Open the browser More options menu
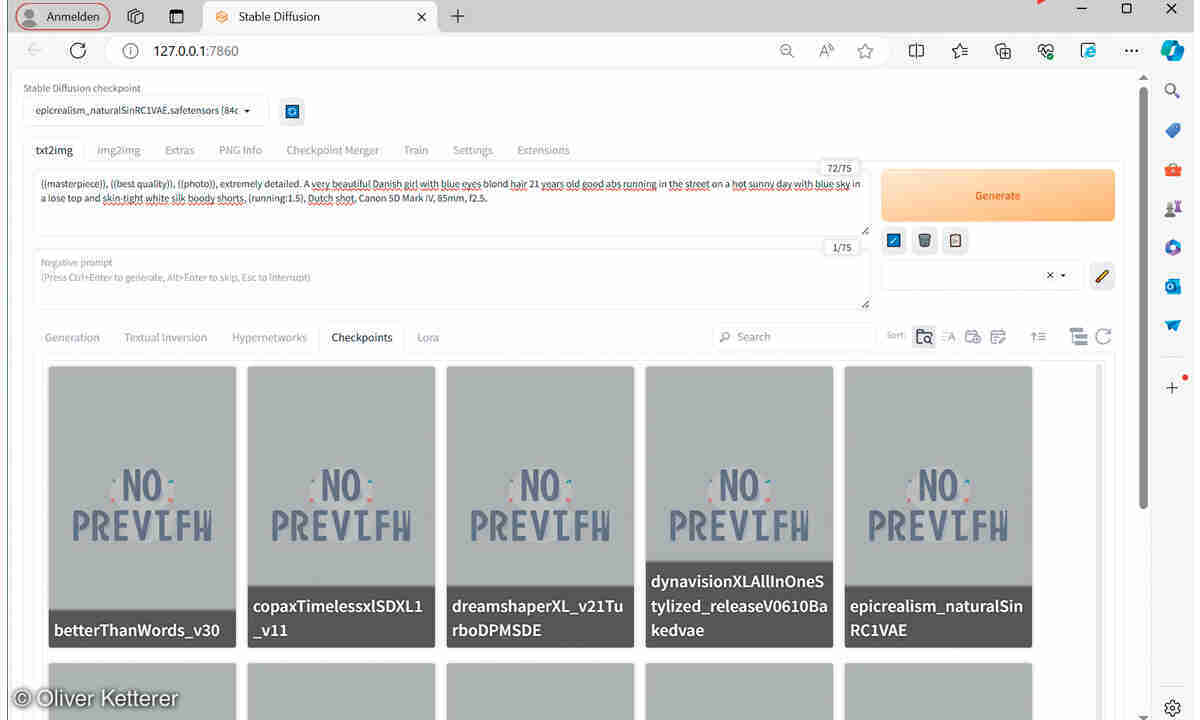 tap(1131, 51)
